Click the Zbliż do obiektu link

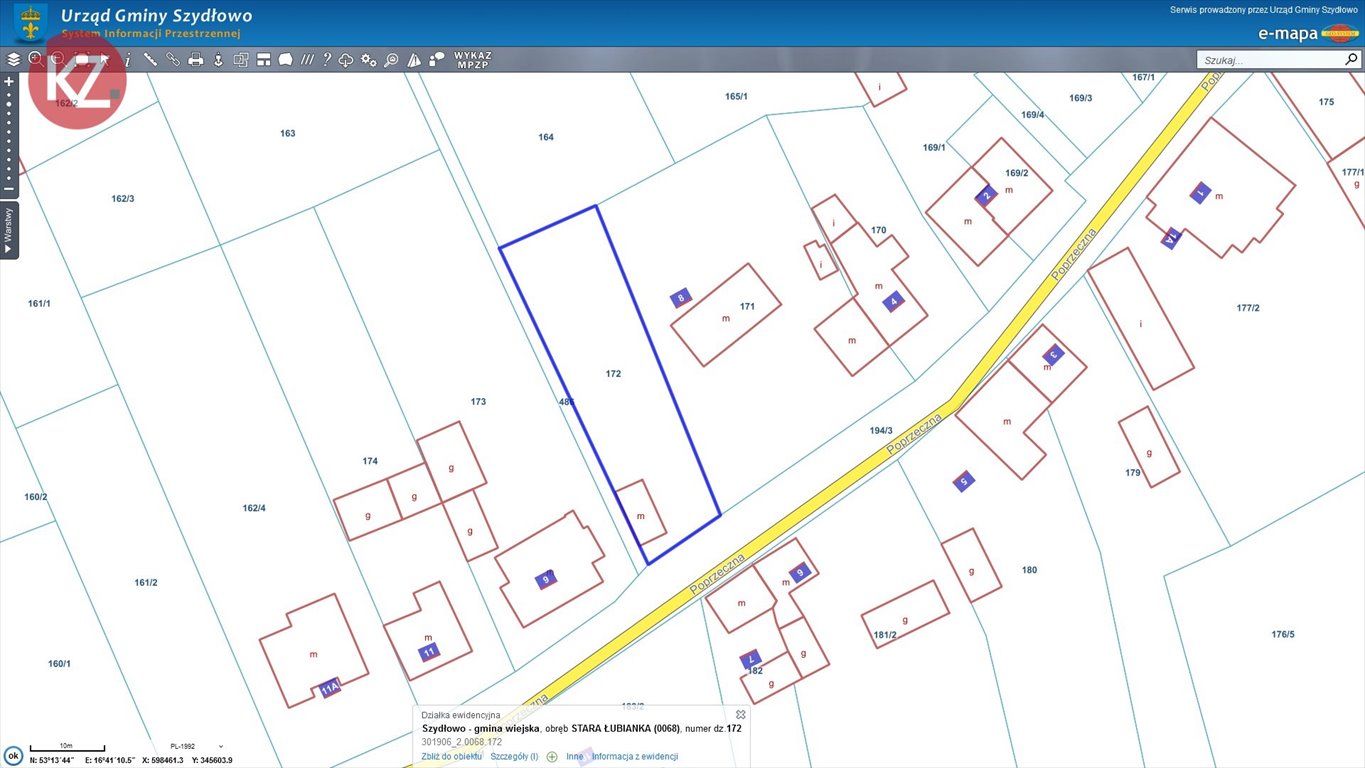pos(451,756)
